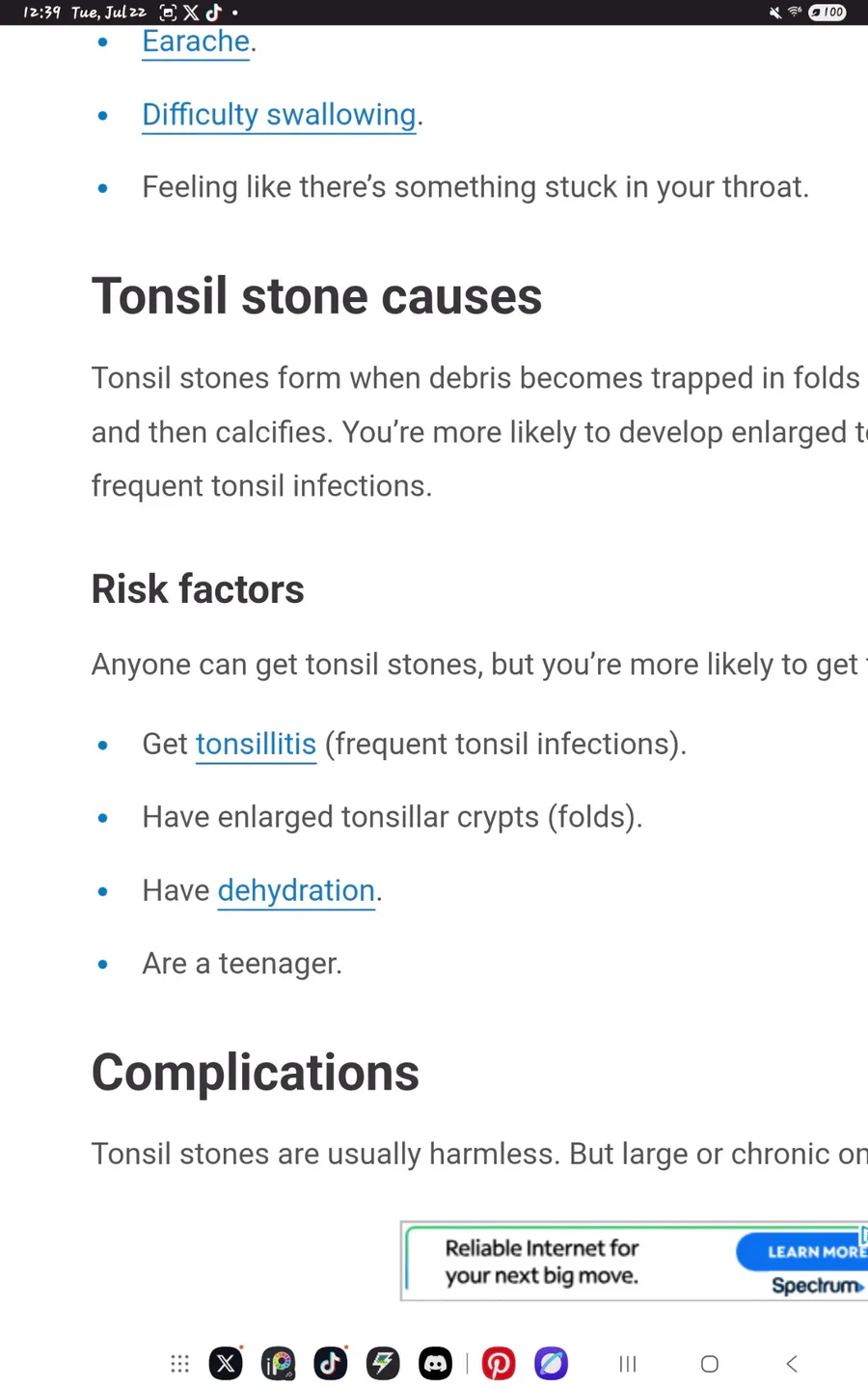
Task: Tap the Tonsil stone causes heading
Action: tap(316, 296)
